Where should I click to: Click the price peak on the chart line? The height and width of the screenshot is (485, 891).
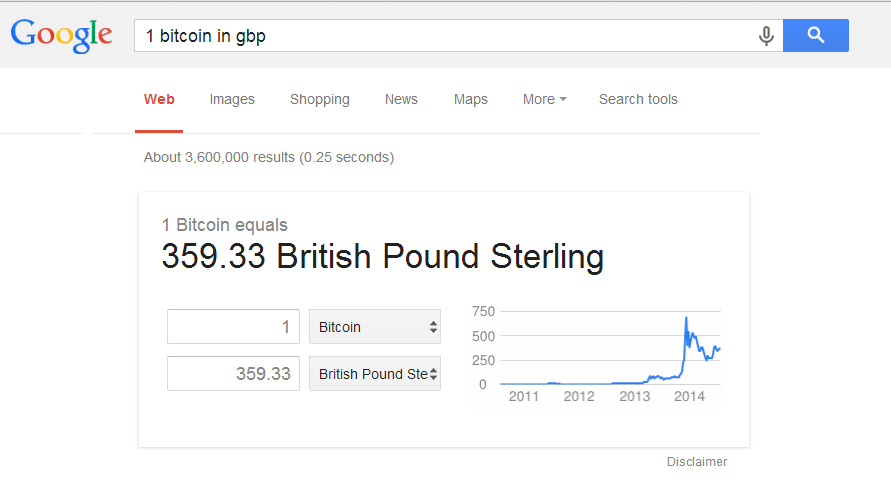point(686,318)
